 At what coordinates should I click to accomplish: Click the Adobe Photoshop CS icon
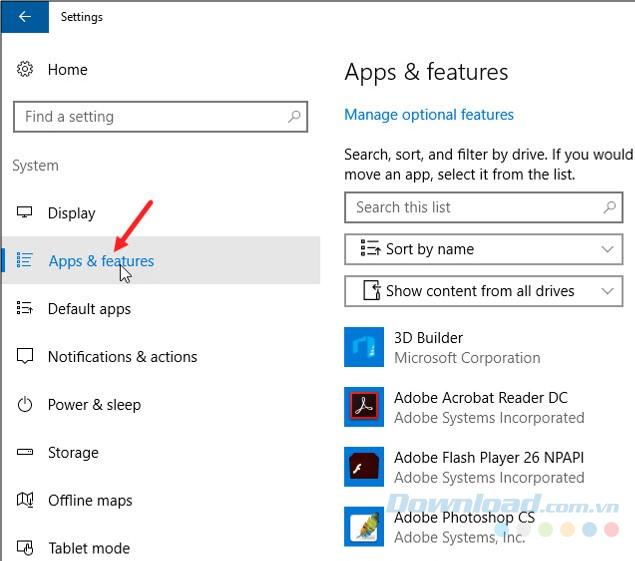pyautogui.click(x=364, y=527)
